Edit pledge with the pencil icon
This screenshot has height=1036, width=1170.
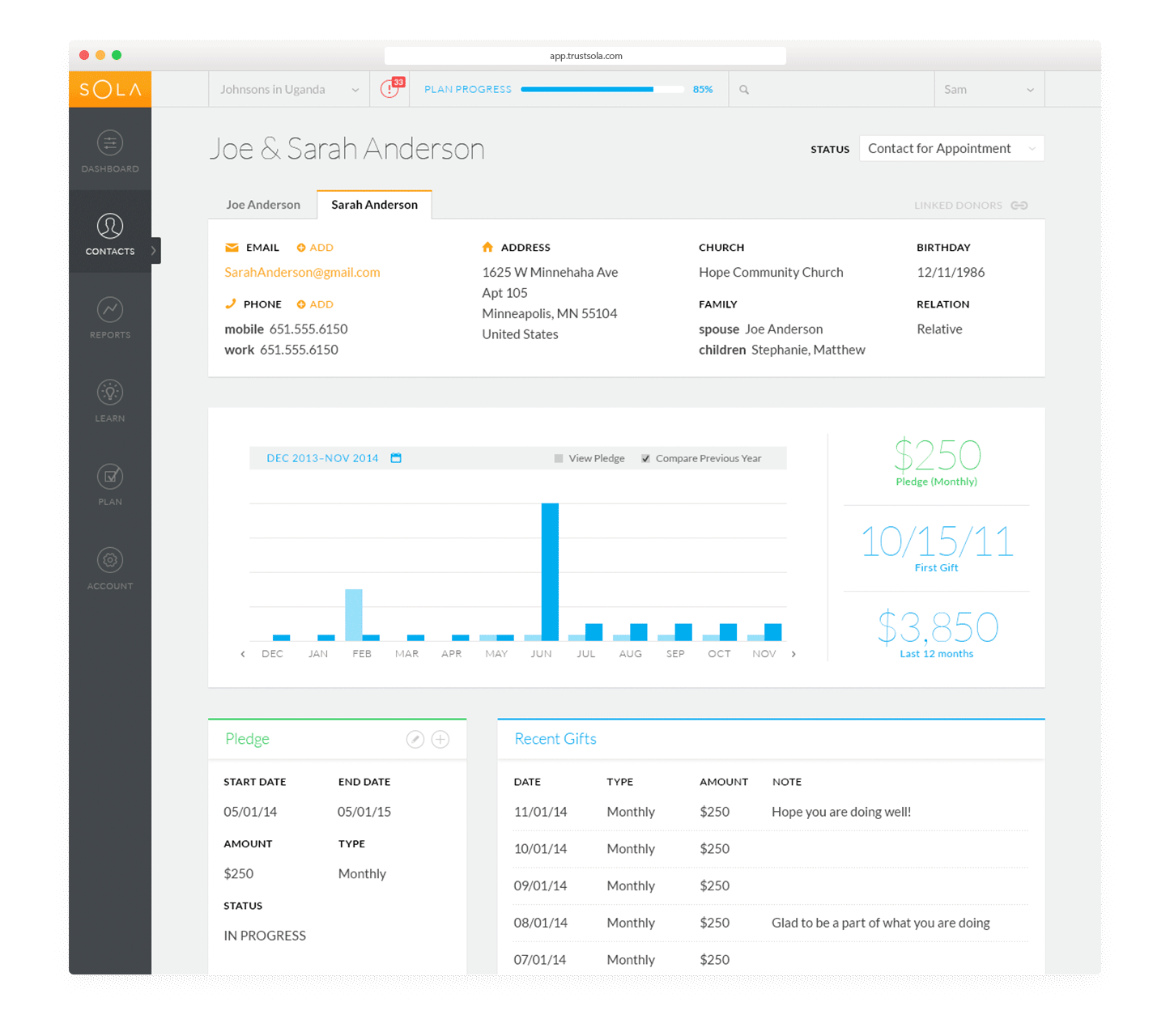(x=415, y=739)
